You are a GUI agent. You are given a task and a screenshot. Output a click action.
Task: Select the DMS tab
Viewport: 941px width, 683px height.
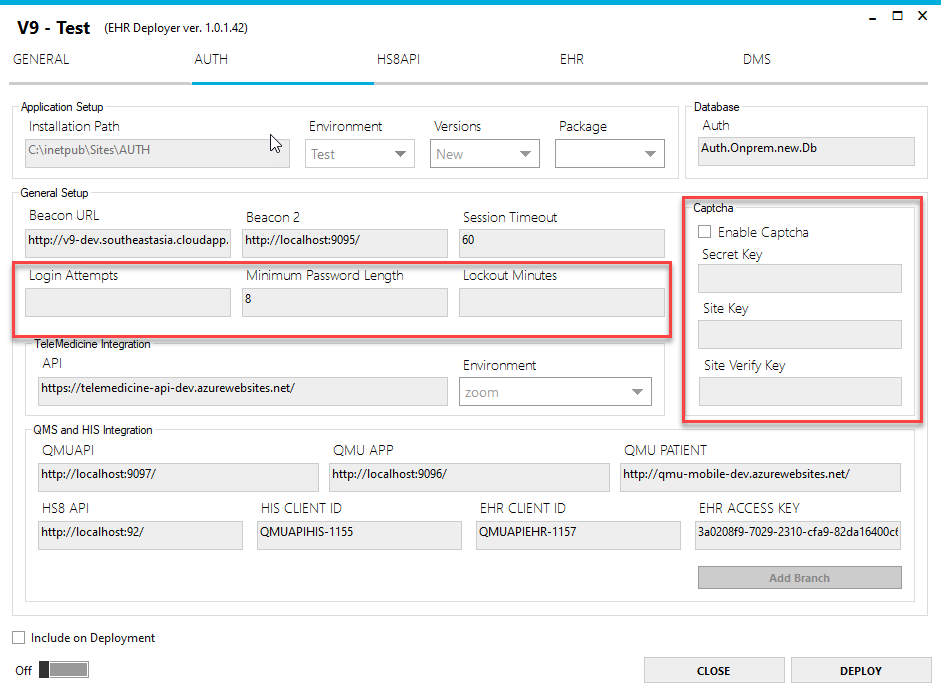click(x=756, y=59)
